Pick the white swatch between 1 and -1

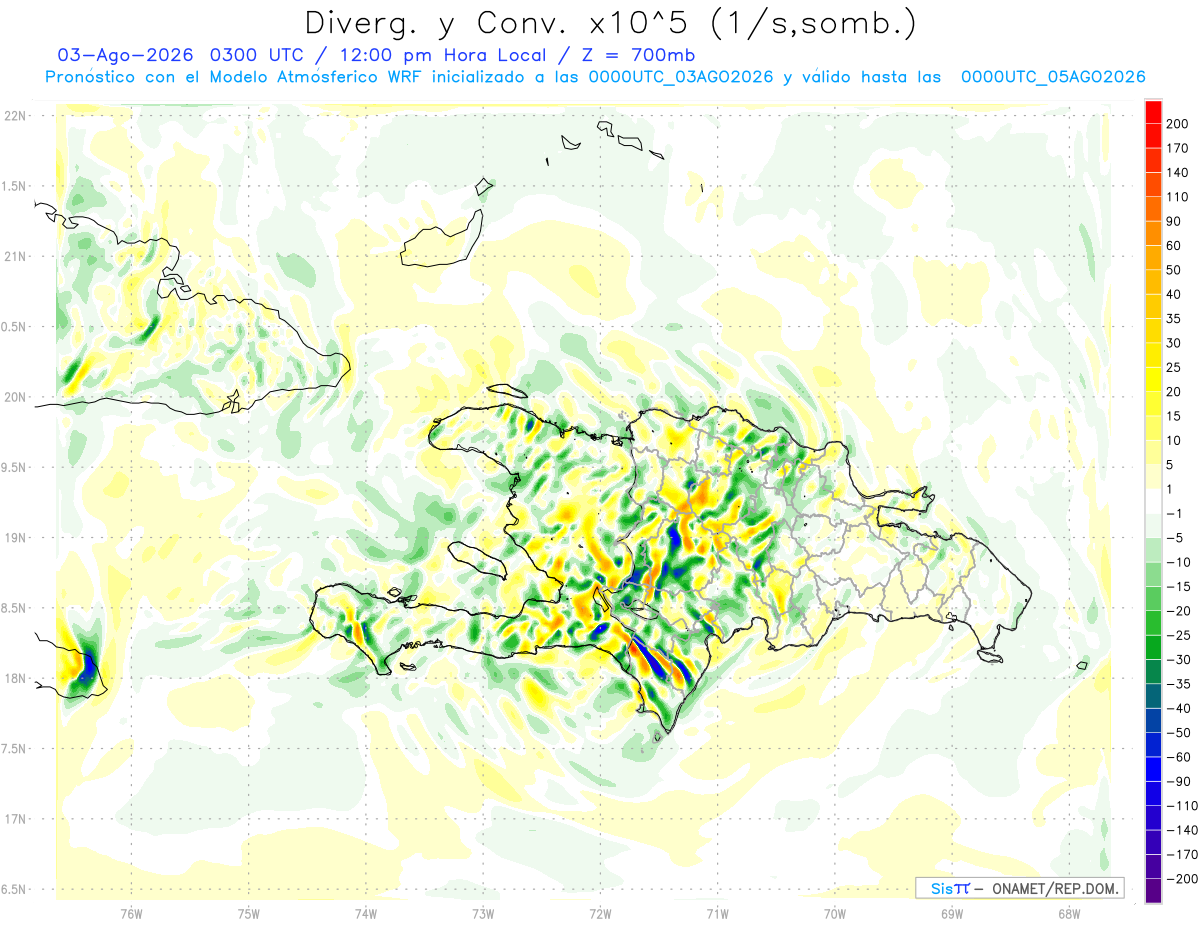click(x=1153, y=501)
